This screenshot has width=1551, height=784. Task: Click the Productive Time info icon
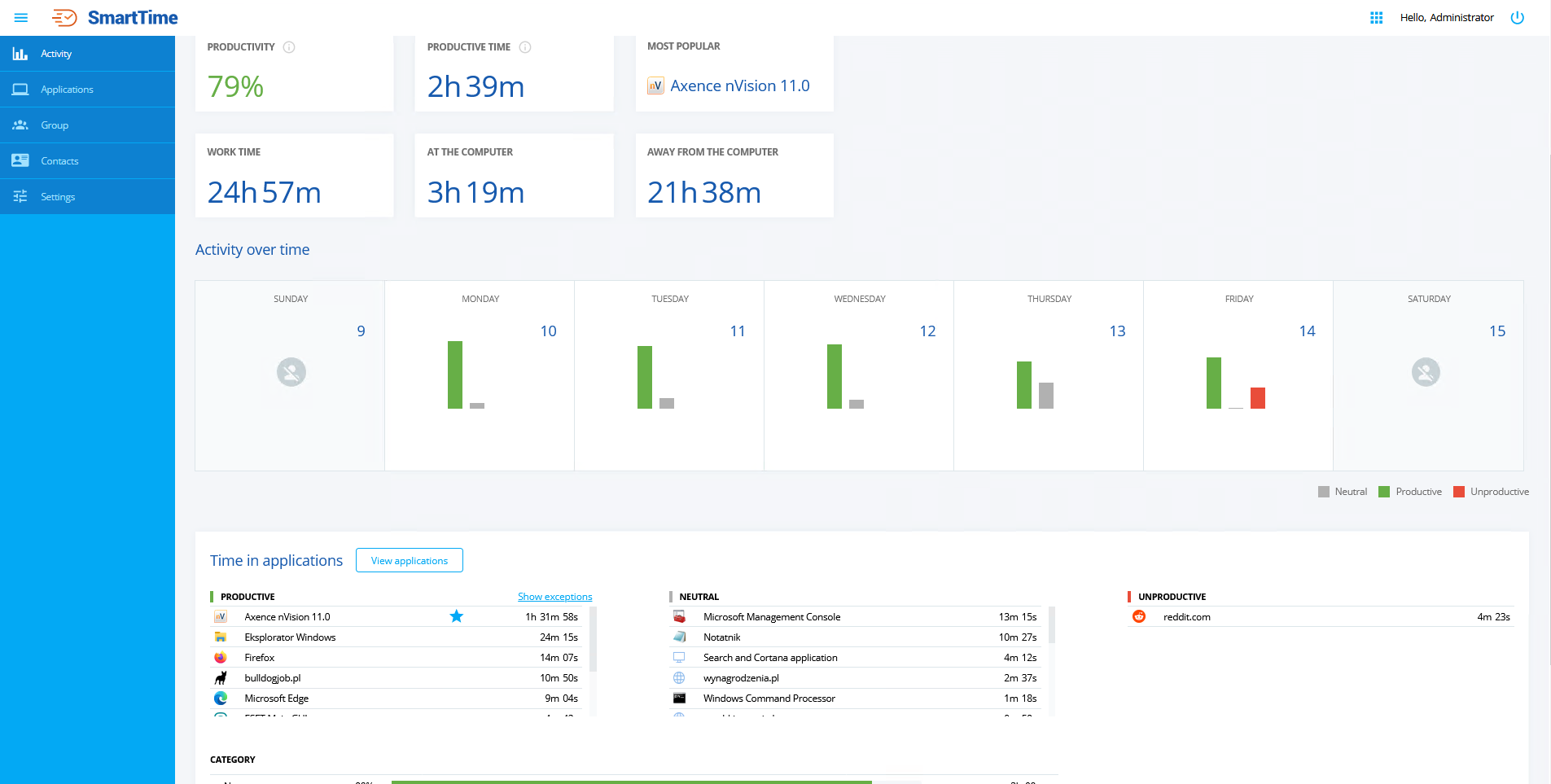pos(525,47)
